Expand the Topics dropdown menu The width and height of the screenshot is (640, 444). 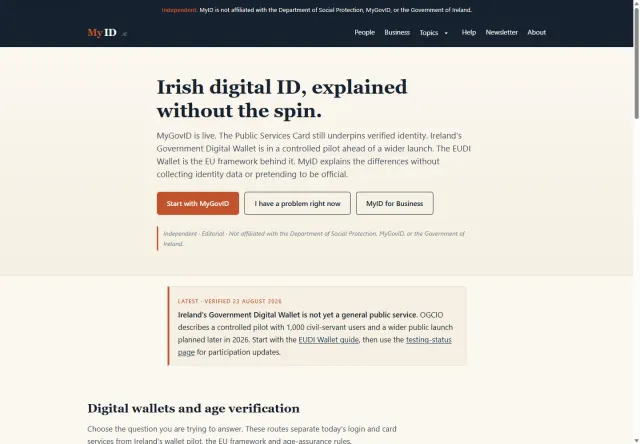[x=434, y=33]
